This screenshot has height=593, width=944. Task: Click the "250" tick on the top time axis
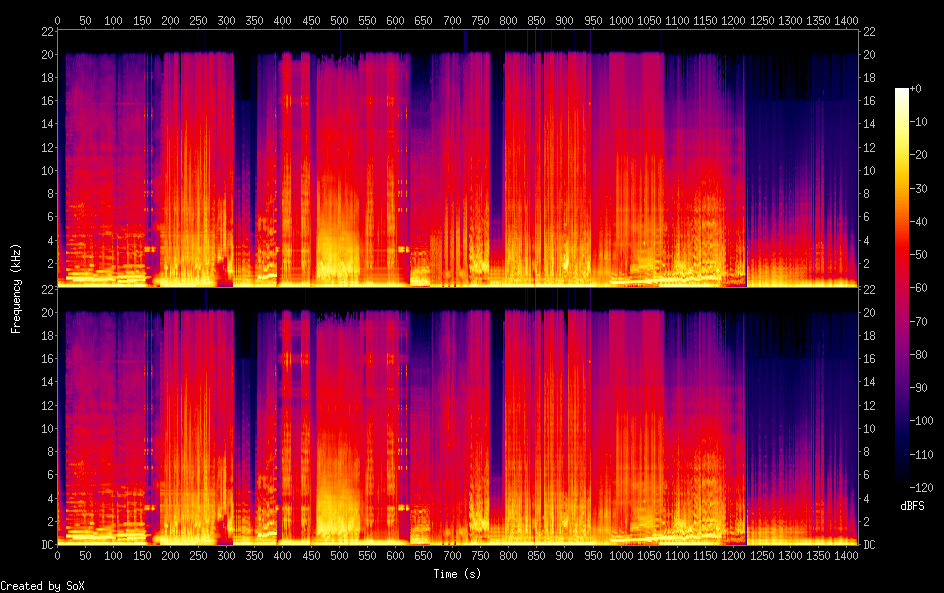[x=198, y=20]
